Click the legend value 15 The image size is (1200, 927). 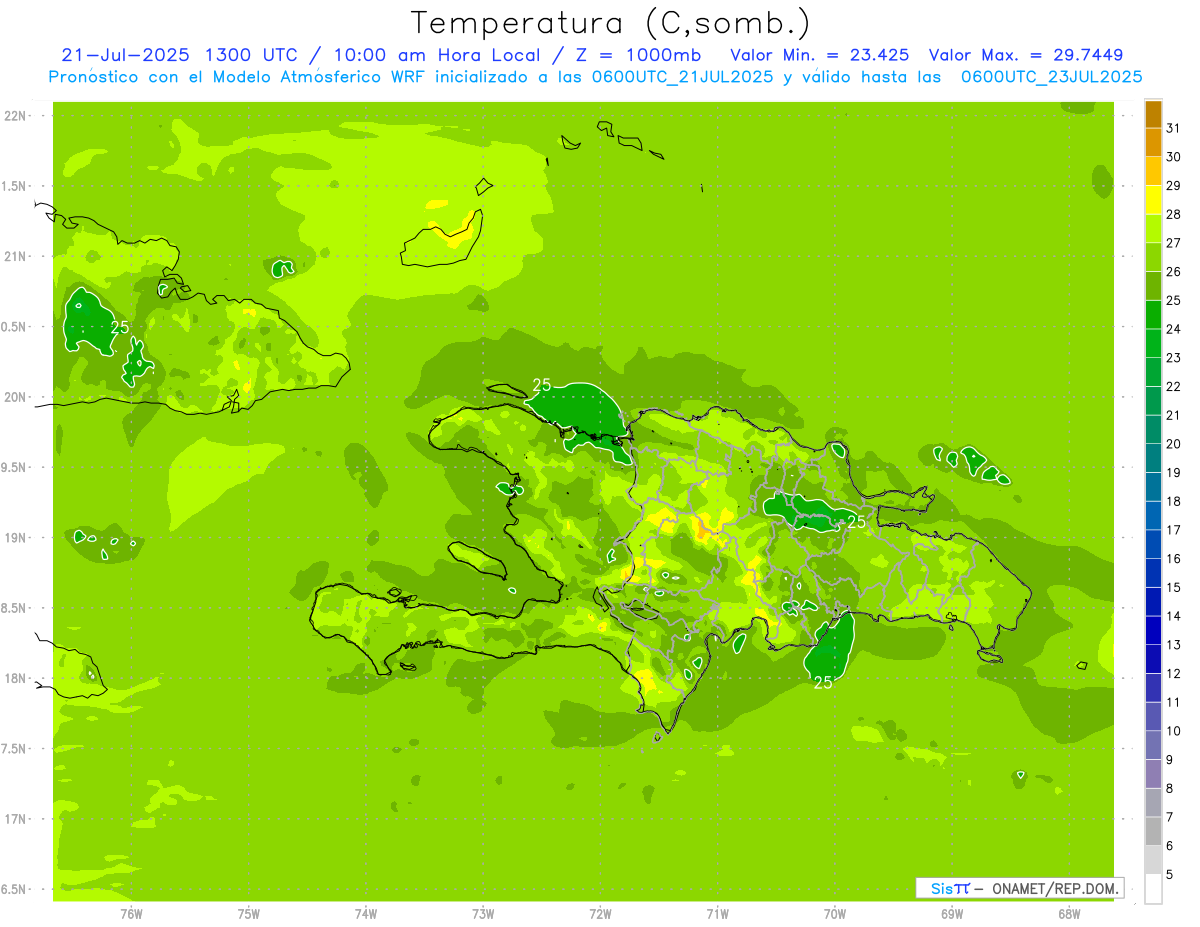1174,587
